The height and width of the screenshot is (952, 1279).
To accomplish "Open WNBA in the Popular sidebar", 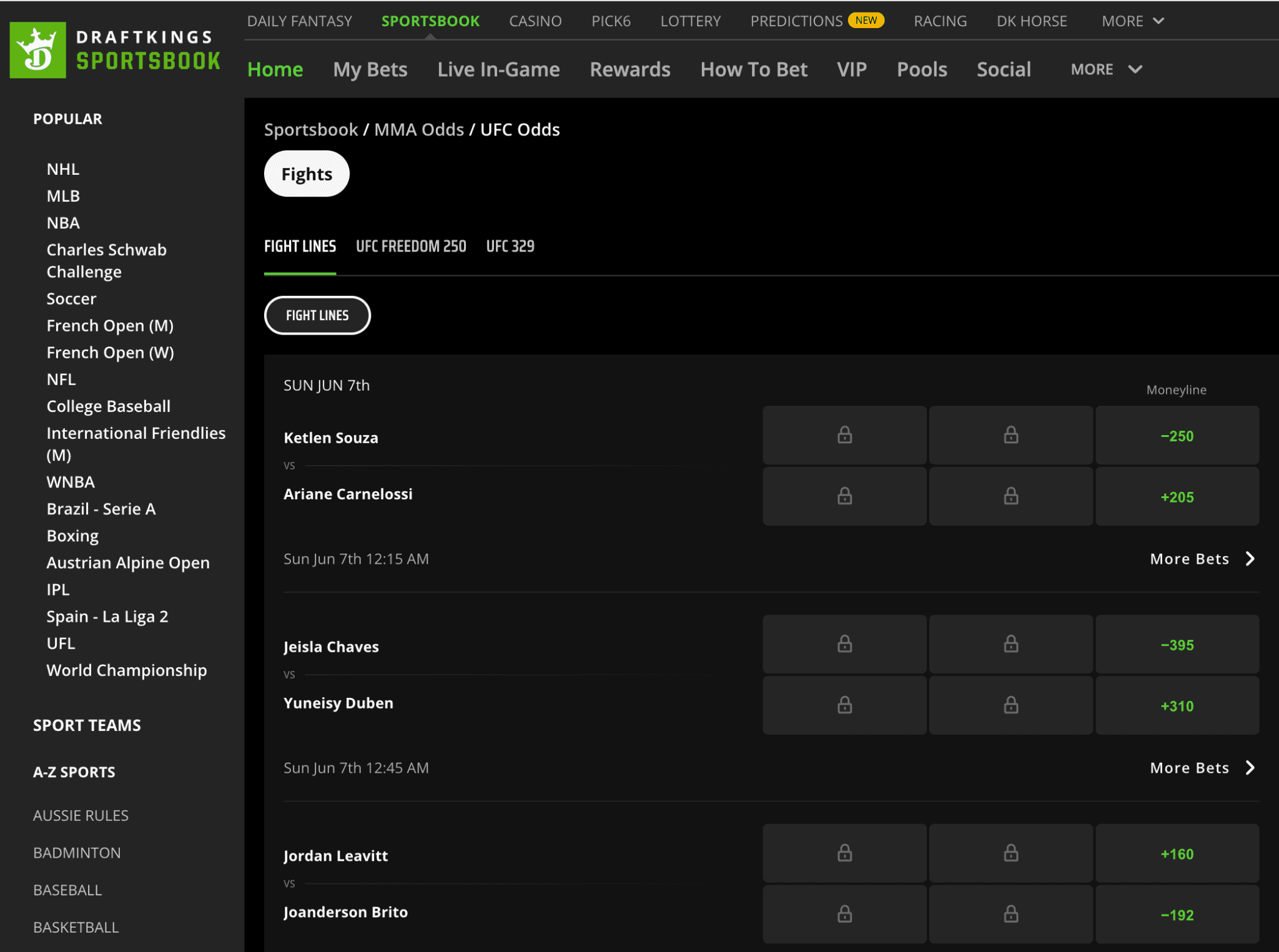I will (71, 482).
